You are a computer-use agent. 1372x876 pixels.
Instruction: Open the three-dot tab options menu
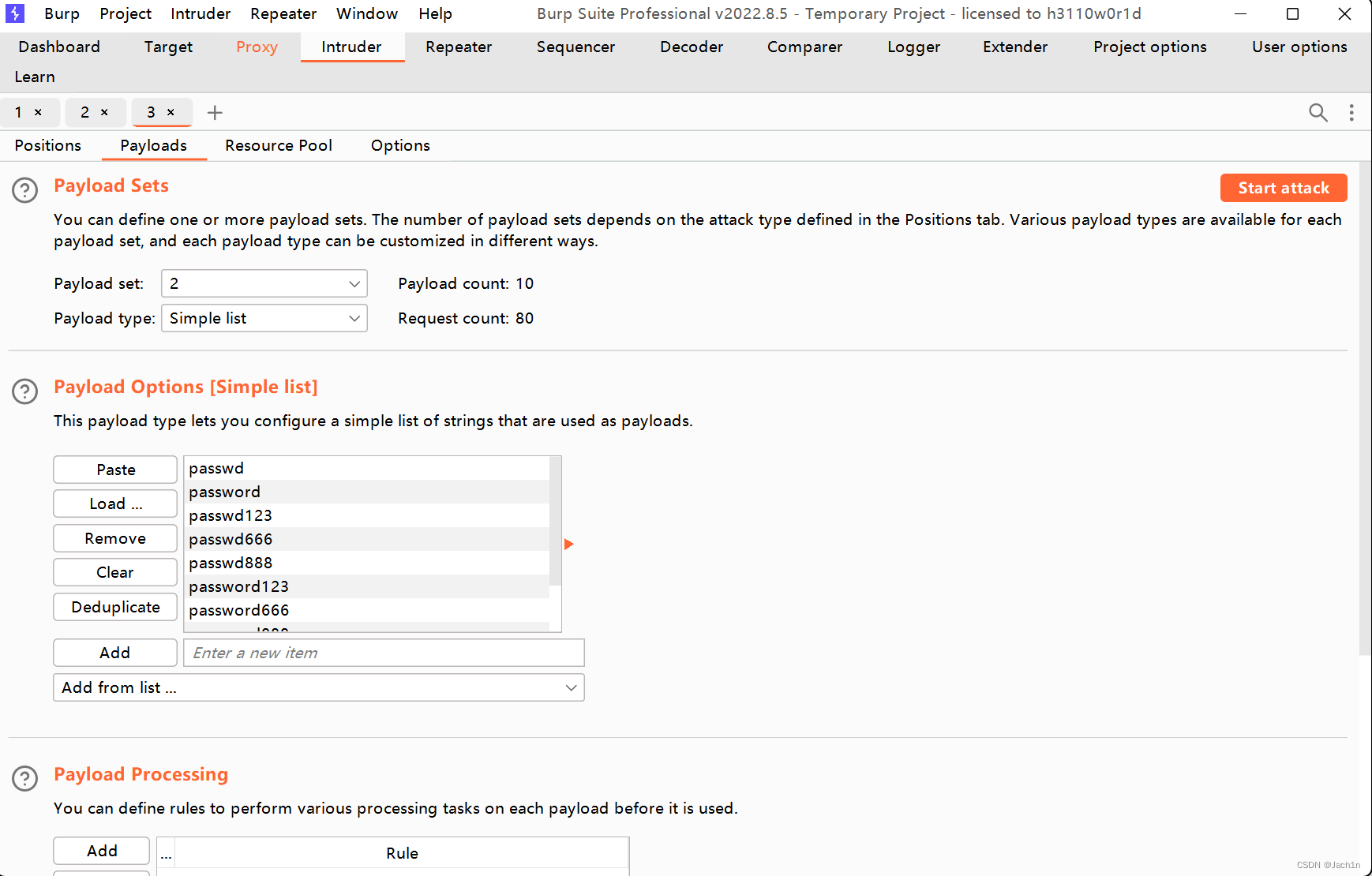[x=1351, y=113]
